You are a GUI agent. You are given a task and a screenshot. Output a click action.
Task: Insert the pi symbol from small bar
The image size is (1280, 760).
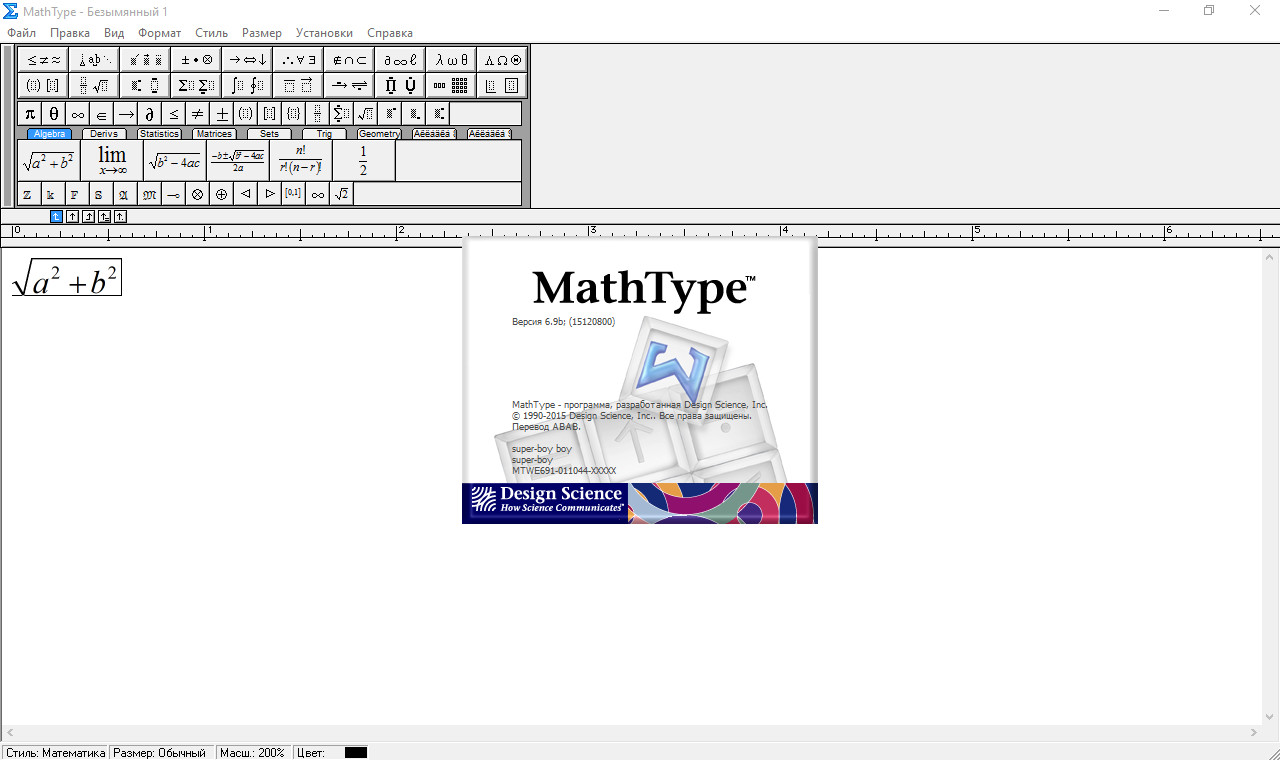tap(30, 114)
